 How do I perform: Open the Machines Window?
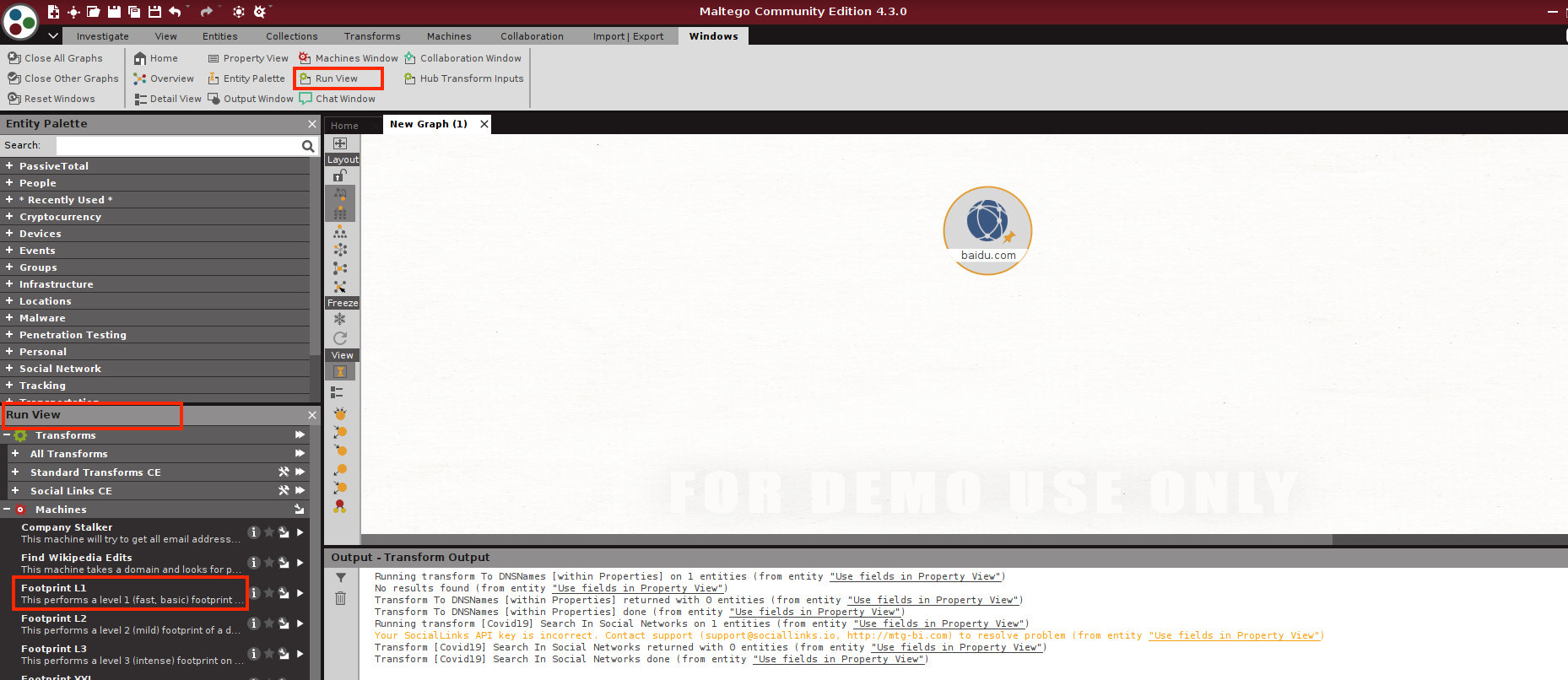(x=349, y=58)
